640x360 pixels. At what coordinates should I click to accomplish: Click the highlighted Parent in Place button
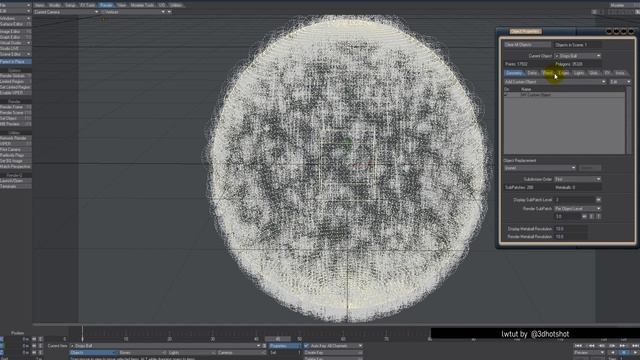(16, 62)
